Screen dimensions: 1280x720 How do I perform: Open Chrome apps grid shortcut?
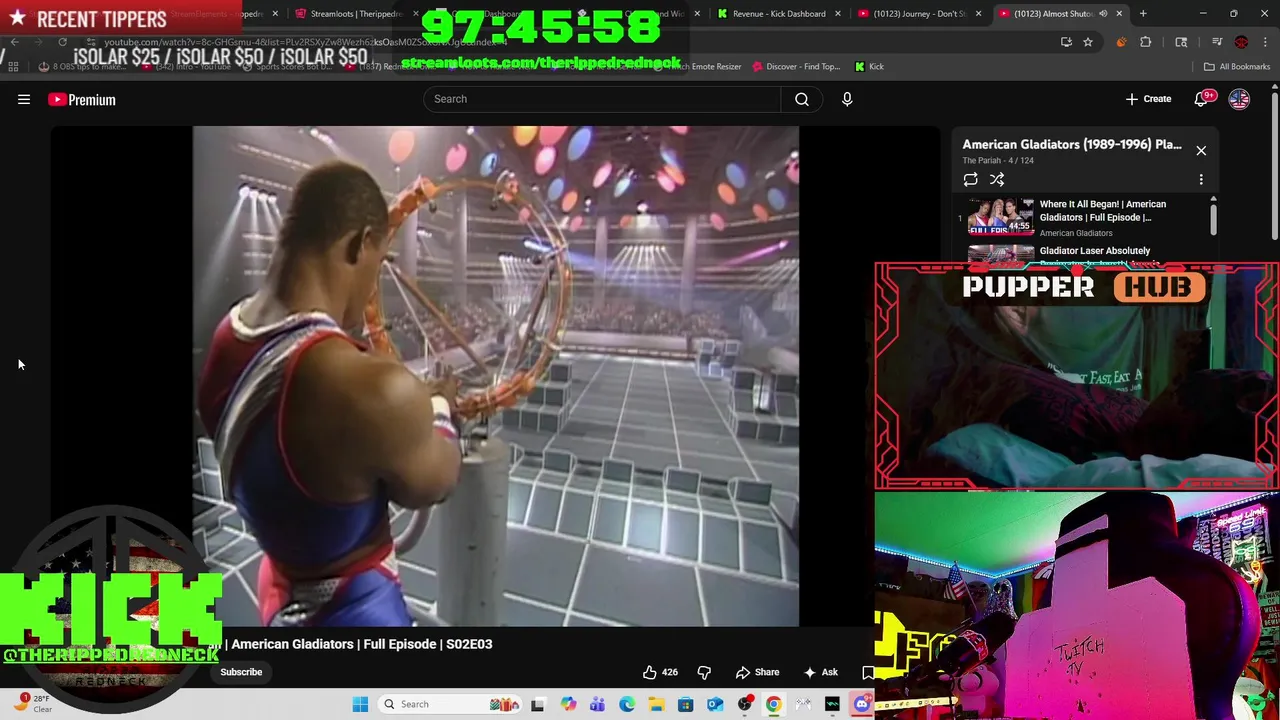point(13,66)
